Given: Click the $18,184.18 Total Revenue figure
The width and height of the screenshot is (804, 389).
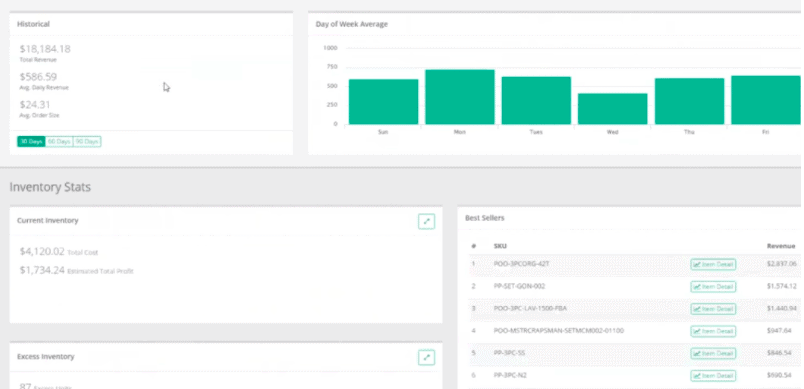Looking at the screenshot, I should [x=45, y=49].
